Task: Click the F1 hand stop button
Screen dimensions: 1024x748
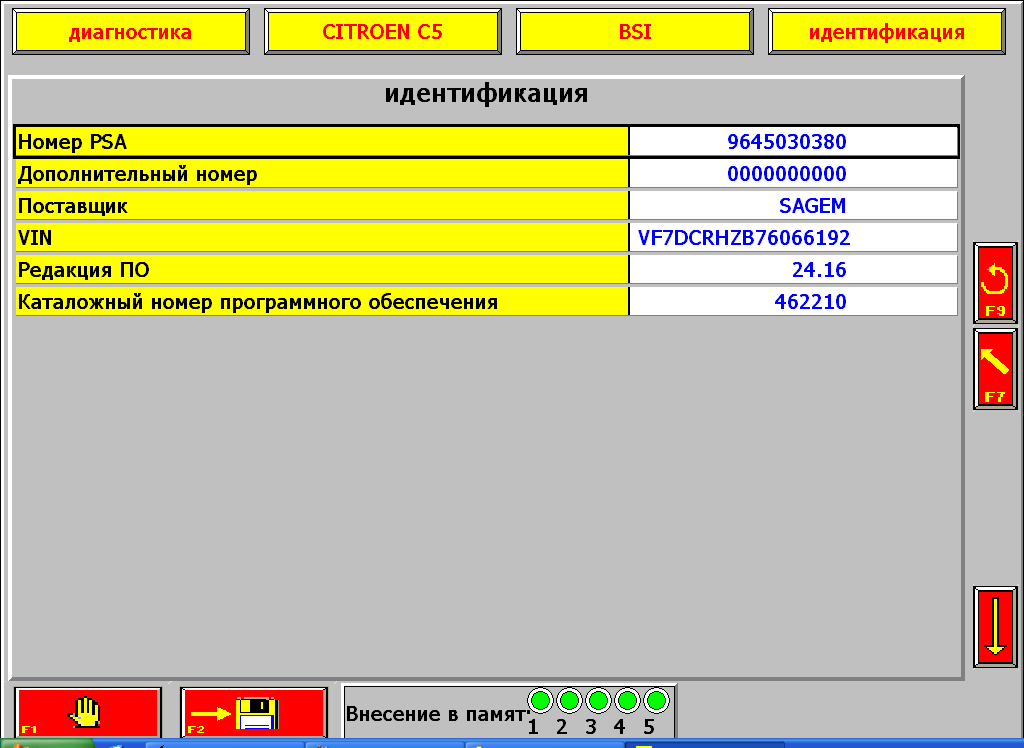Action: [x=88, y=712]
